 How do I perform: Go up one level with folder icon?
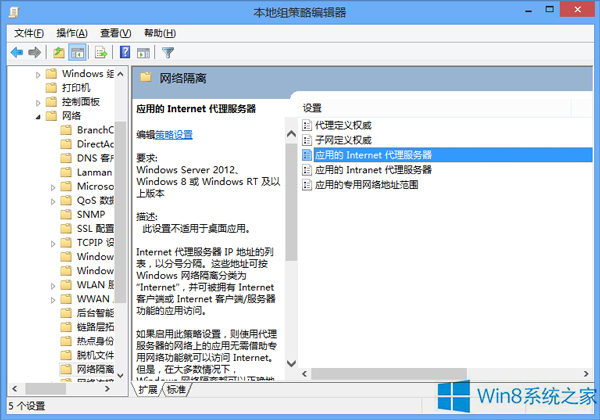(x=59, y=52)
